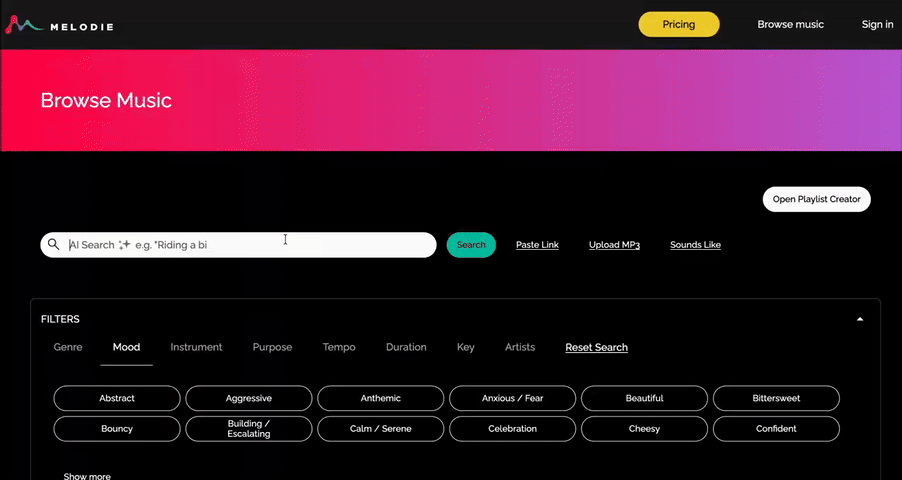
Task: Expand more moods with Show more
Action: (x=87, y=476)
